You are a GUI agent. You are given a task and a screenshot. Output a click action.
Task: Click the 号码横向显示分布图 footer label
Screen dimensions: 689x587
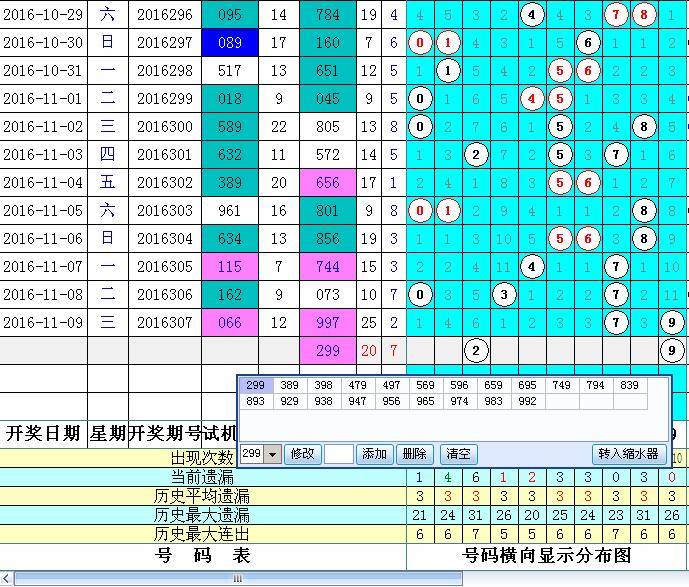(547, 556)
